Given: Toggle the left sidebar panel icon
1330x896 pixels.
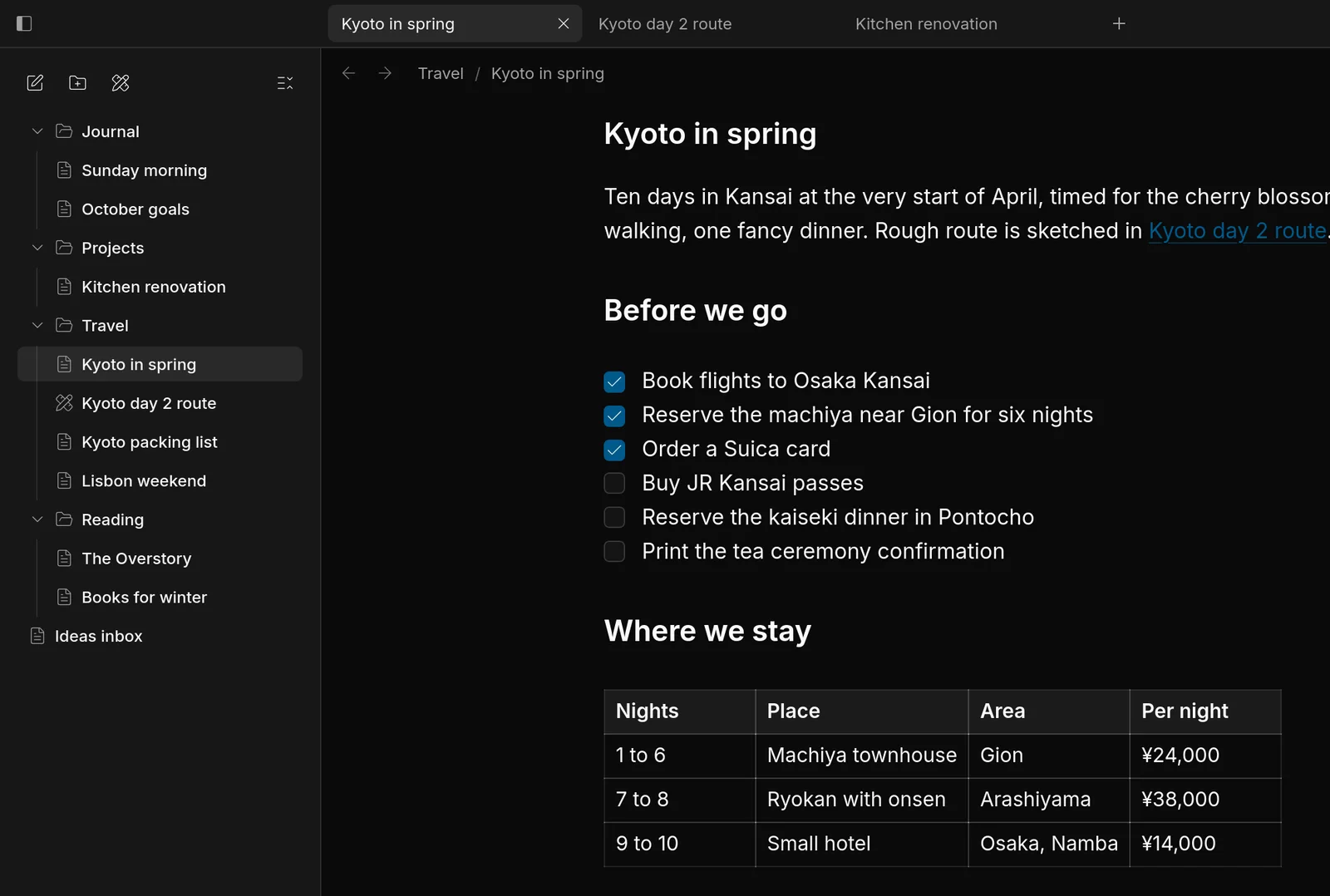Looking at the screenshot, I should coord(24,23).
